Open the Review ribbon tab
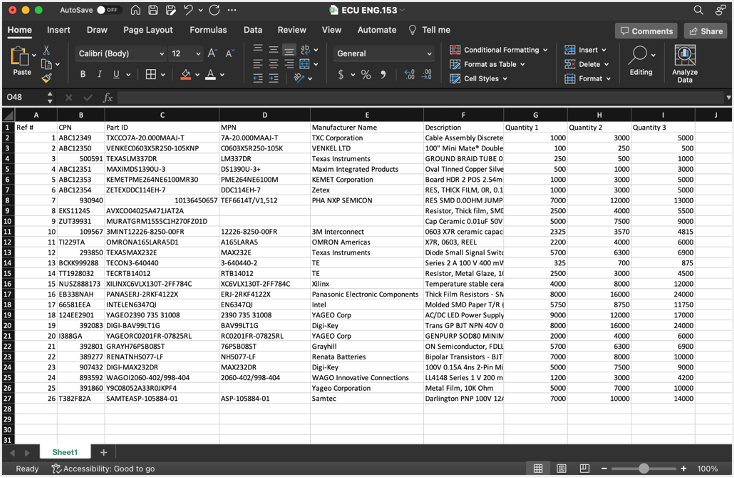734x478 pixels. pos(292,30)
